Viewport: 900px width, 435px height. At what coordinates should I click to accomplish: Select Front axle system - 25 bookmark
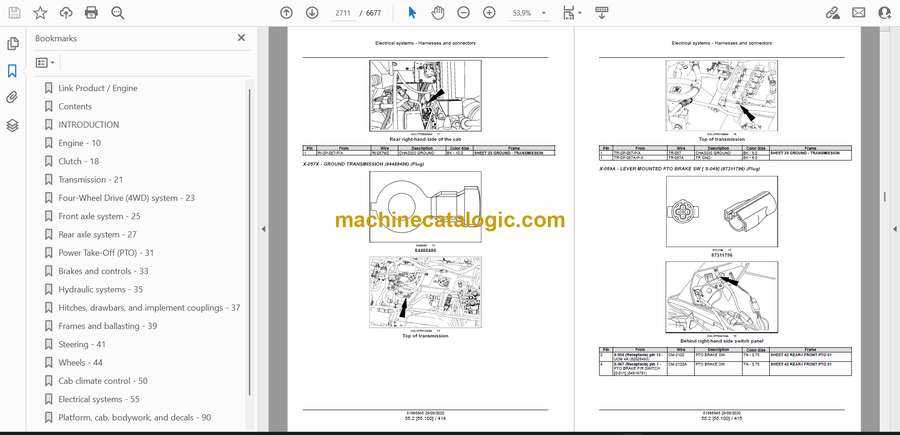[x=99, y=216]
